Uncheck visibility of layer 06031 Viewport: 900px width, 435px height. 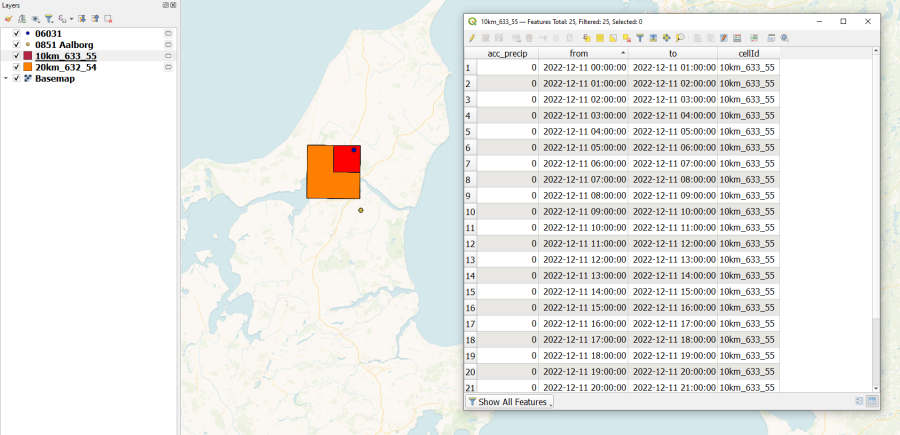pos(16,33)
